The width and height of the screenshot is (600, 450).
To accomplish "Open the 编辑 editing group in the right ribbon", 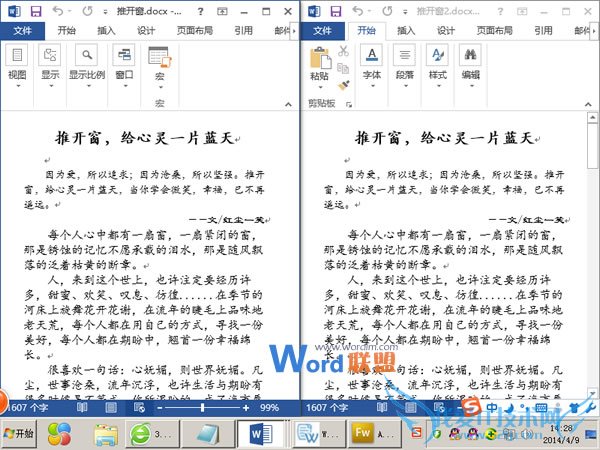I will (471, 66).
